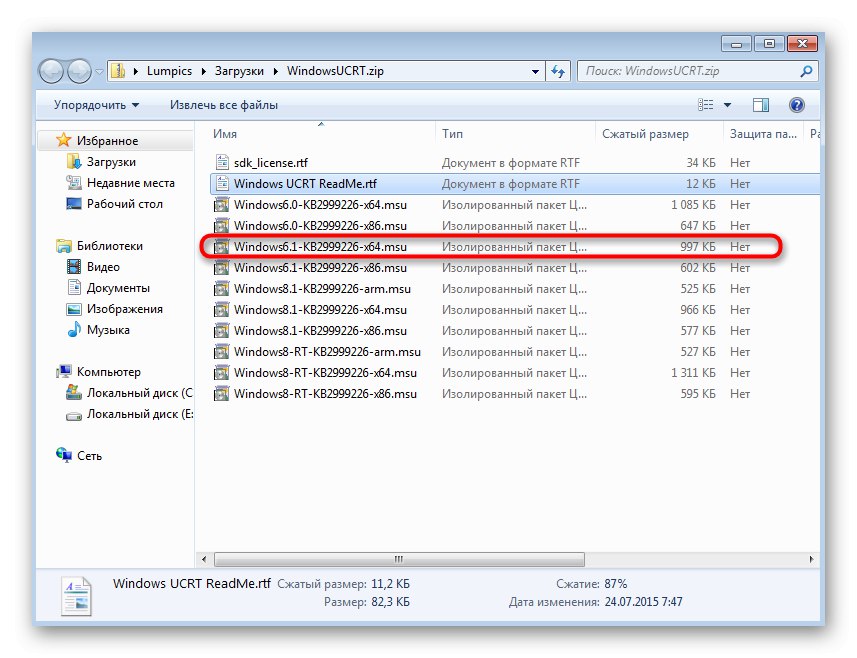Sort by Защита па... column header
857x658 pixels.
pos(763,134)
